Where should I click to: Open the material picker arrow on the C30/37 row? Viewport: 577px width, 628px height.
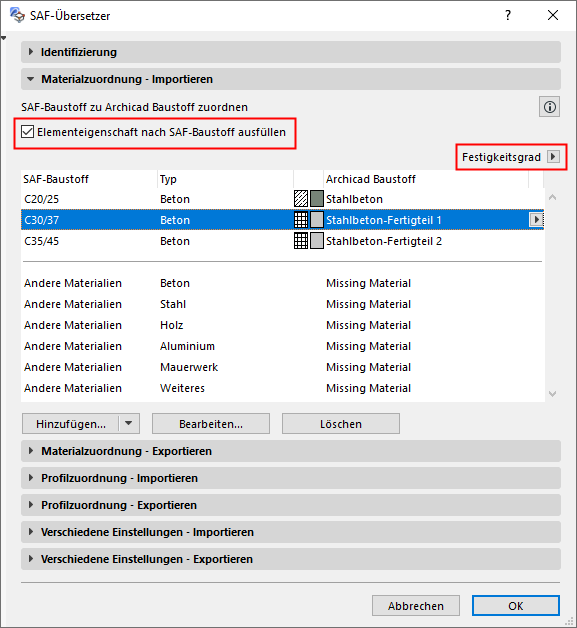click(x=536, y=219)
